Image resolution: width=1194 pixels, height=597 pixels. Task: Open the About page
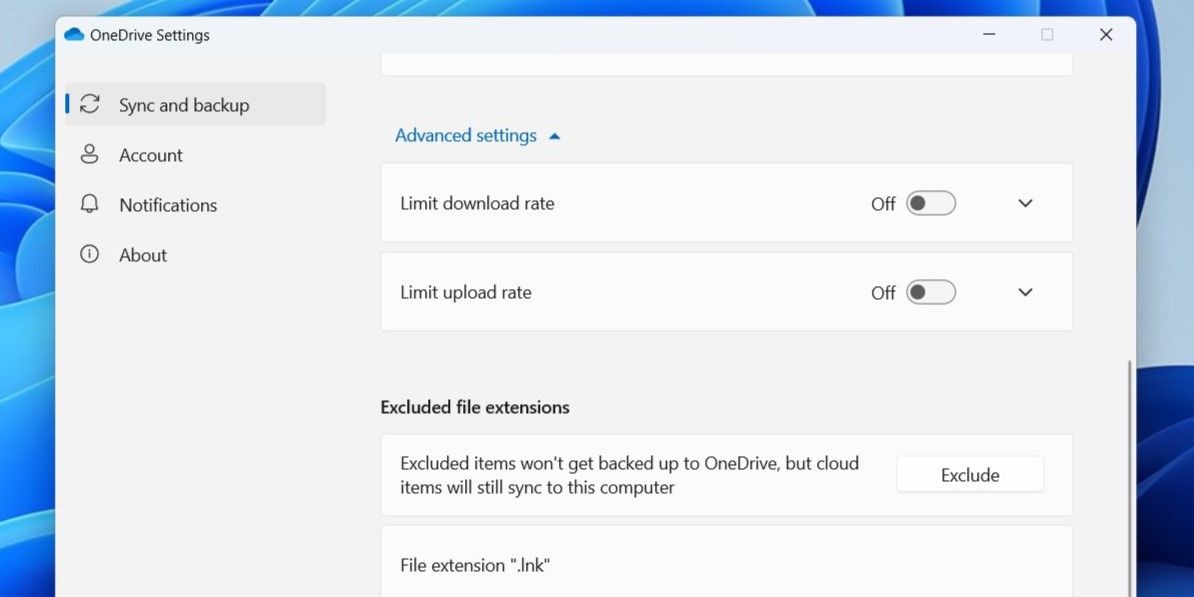[x=142, y=254]
